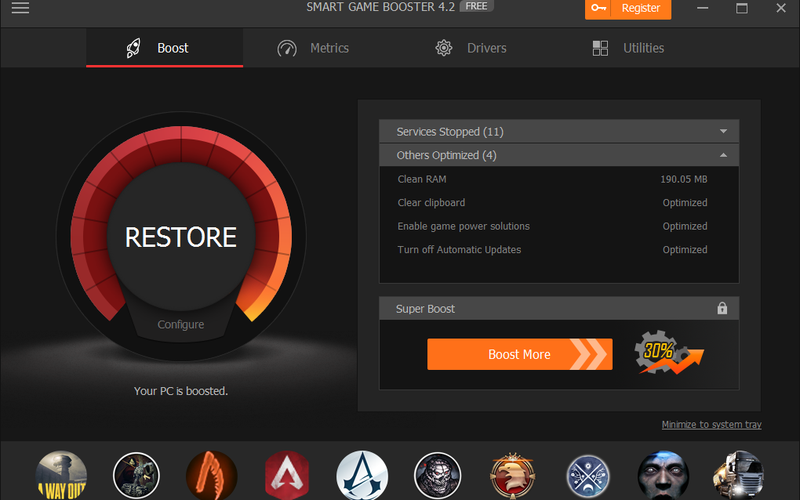Open the hamburger menu

point(20,9)
